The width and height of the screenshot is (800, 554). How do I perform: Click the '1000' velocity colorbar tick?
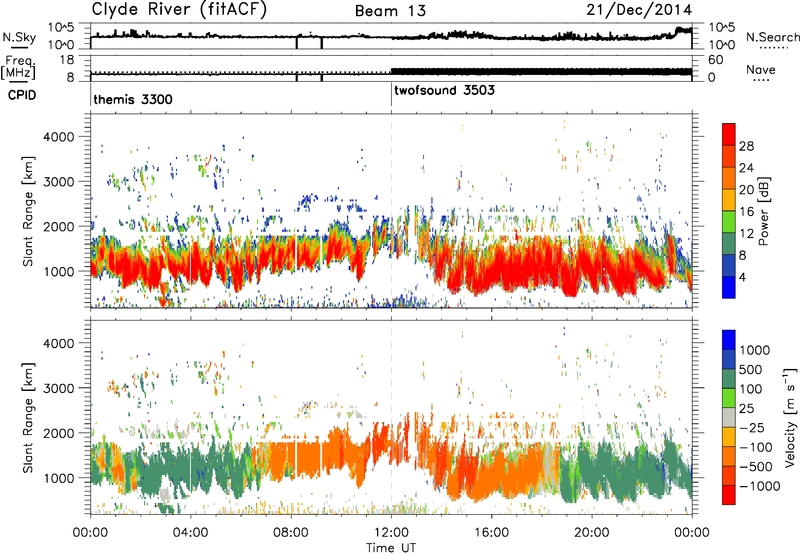755,350
